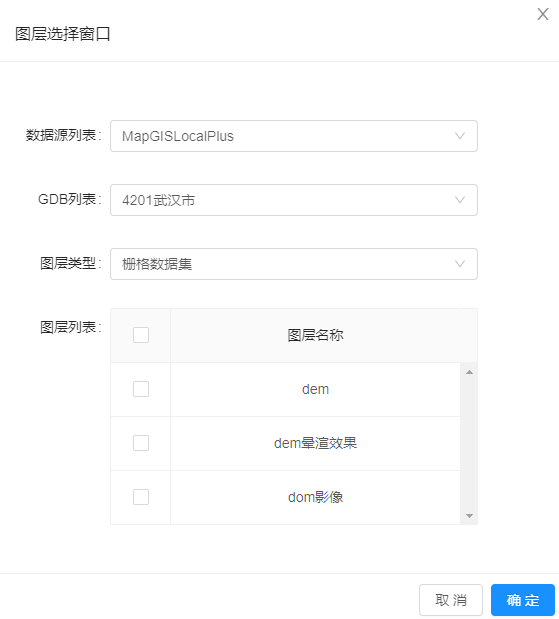Click the chevron arrow in 图层类型 field

pos(460,264)
